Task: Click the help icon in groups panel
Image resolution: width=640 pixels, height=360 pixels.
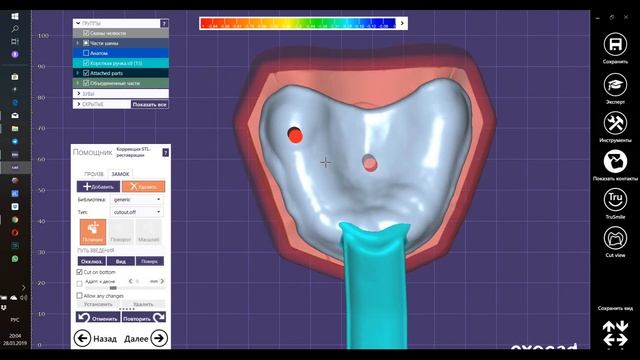Action: click(x=164, y=23)
